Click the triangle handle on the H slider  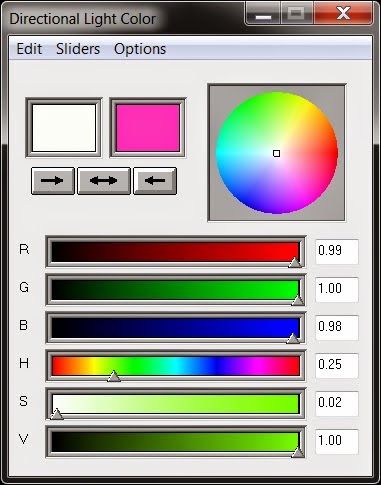point(114,376)
